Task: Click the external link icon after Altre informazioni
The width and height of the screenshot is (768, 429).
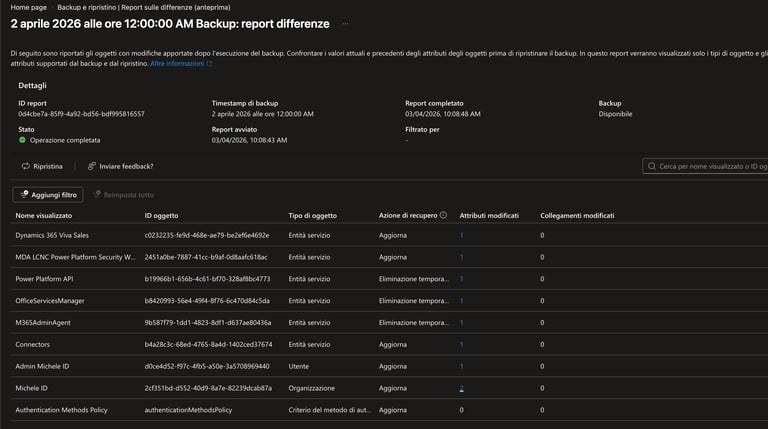Action: click(x=209, y=62)
